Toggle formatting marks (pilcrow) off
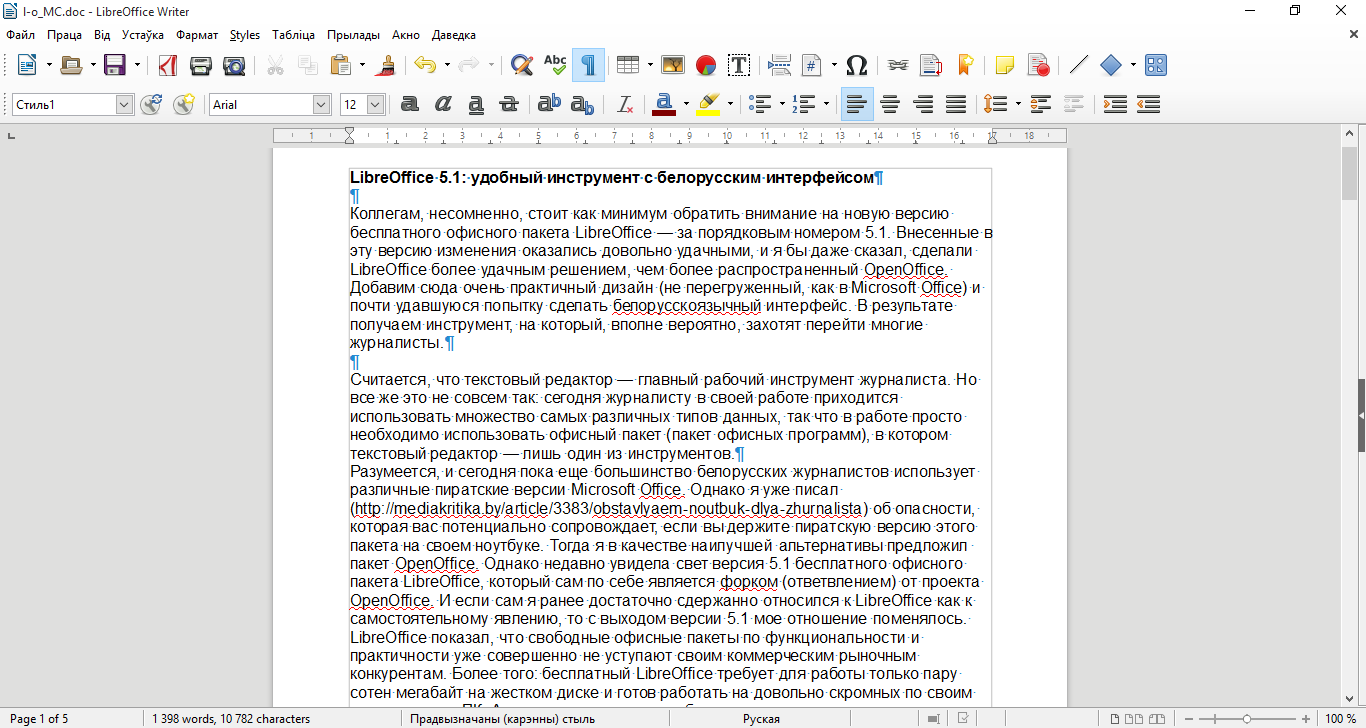The height and width of the screenshot is (728, 1366). tap(588, 66)
